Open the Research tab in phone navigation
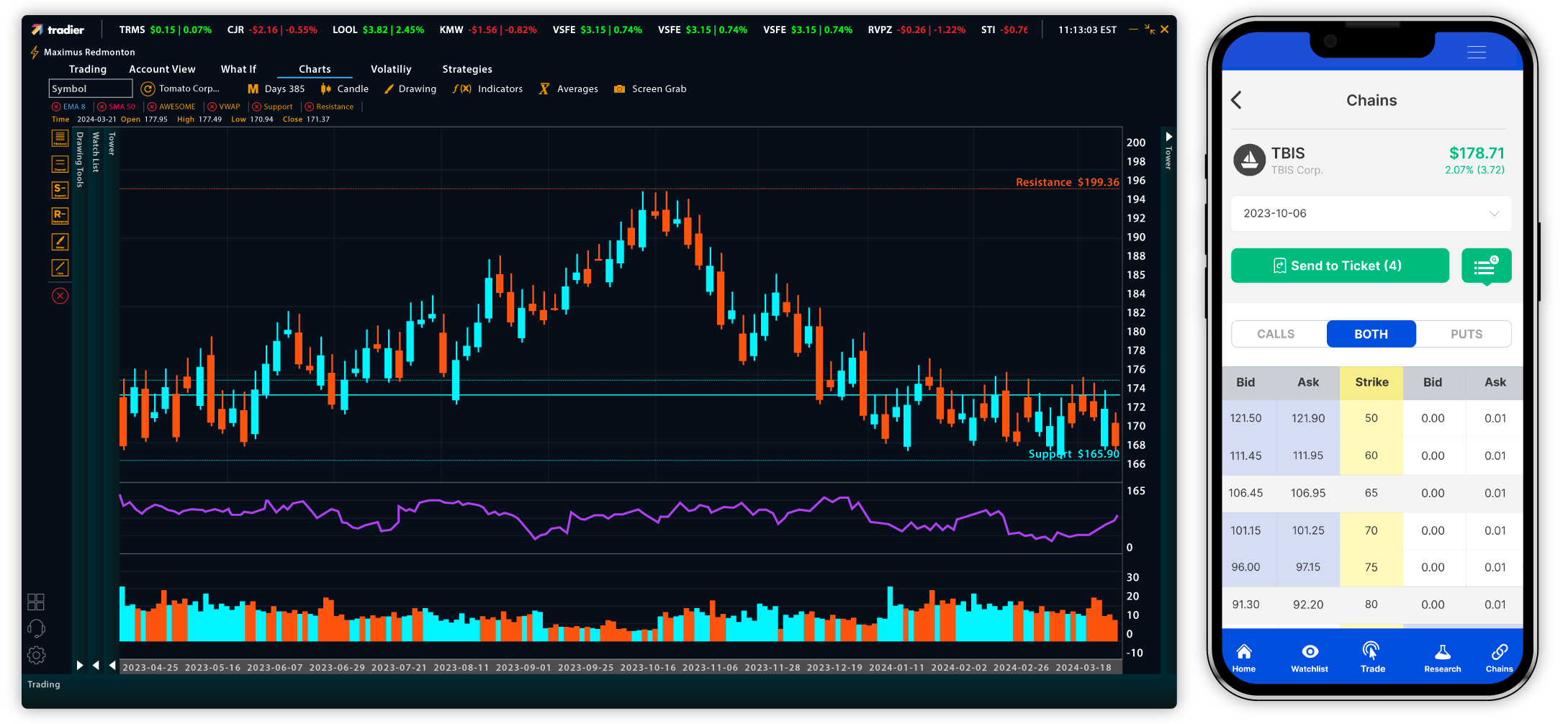 [1442, 658]
